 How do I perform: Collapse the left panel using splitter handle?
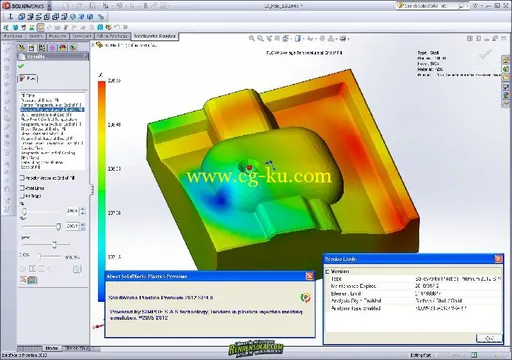pos(91,190)
